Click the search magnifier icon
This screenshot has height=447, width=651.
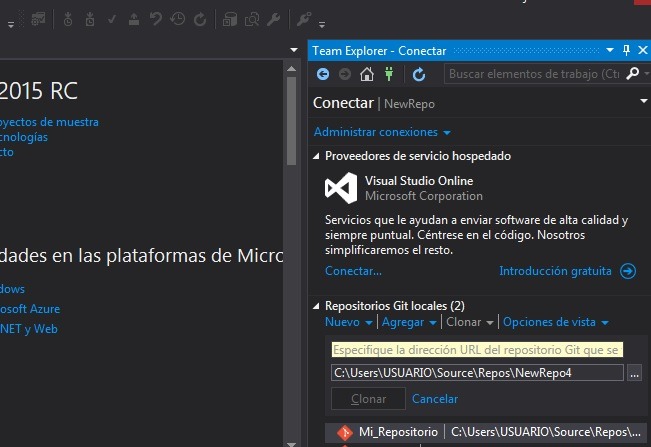coord(632,73)
